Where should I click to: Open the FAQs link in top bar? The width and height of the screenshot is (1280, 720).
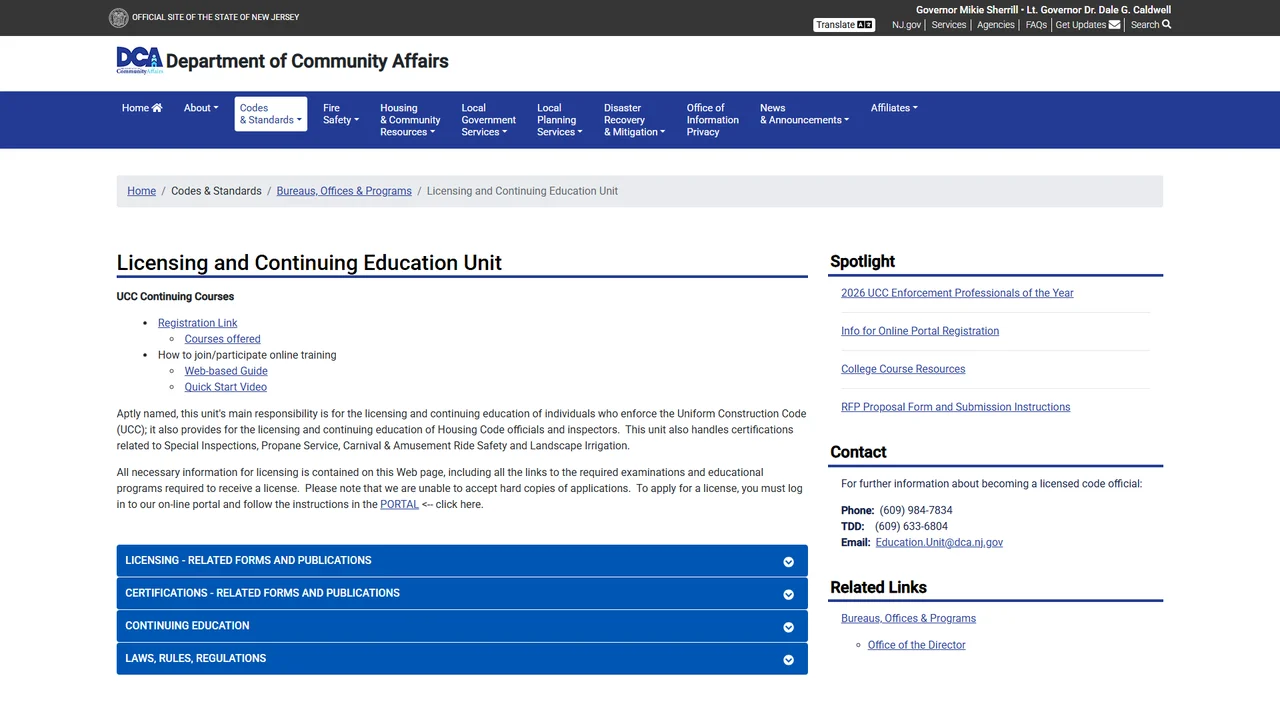coord(1036,25)
